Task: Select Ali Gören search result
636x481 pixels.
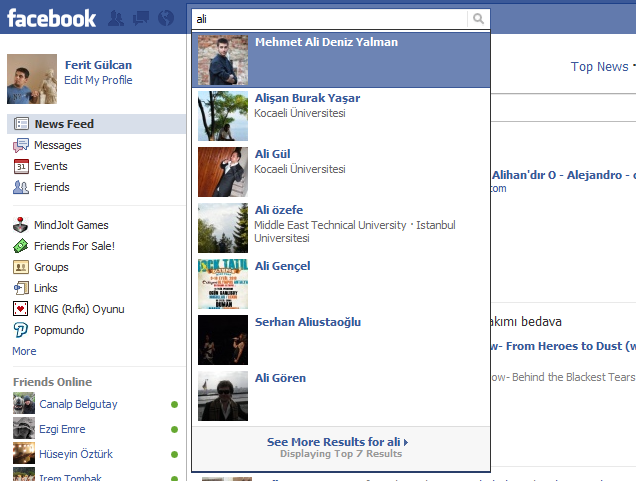Action: click(x=341, y=396)
